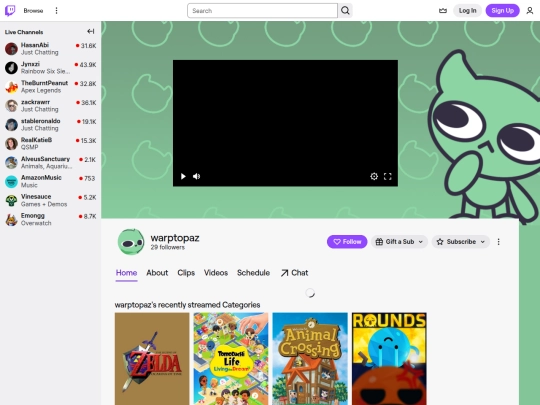Focus the Search input field
Image resolution: width=540 pixels, height=405 pixels.
point(262,11)
